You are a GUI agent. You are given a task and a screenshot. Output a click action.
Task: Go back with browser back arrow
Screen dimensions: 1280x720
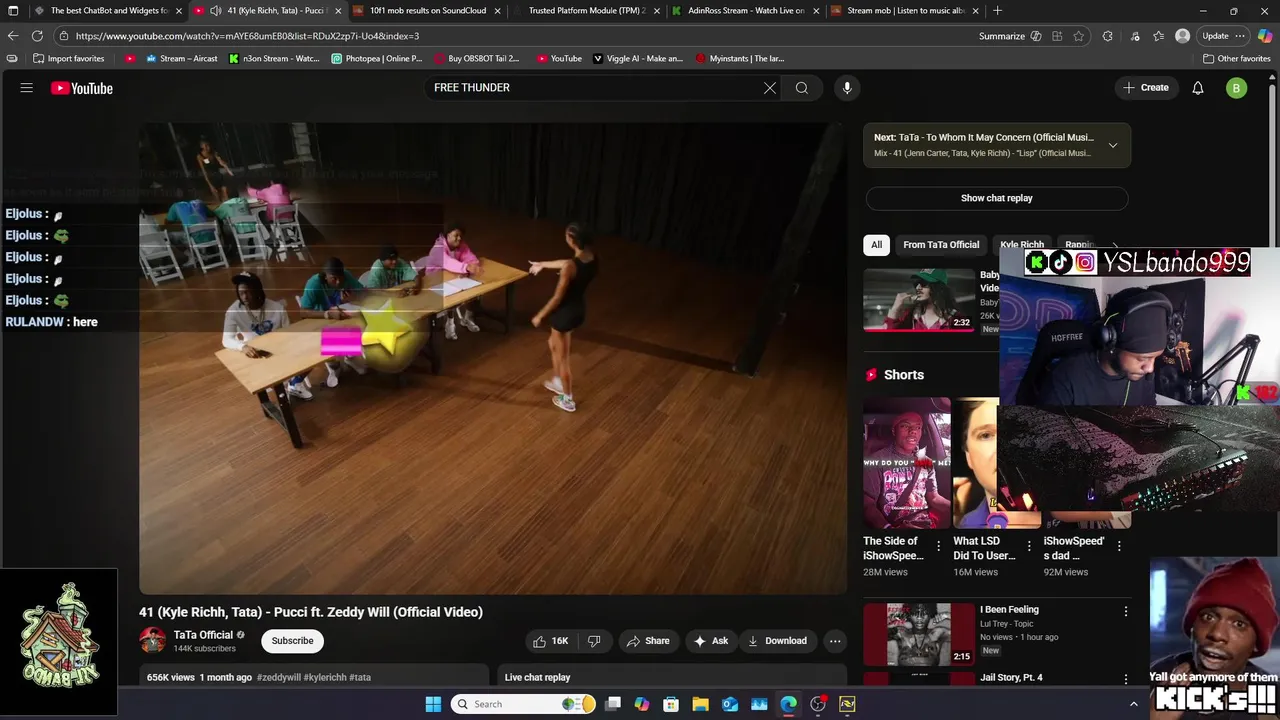13,36
